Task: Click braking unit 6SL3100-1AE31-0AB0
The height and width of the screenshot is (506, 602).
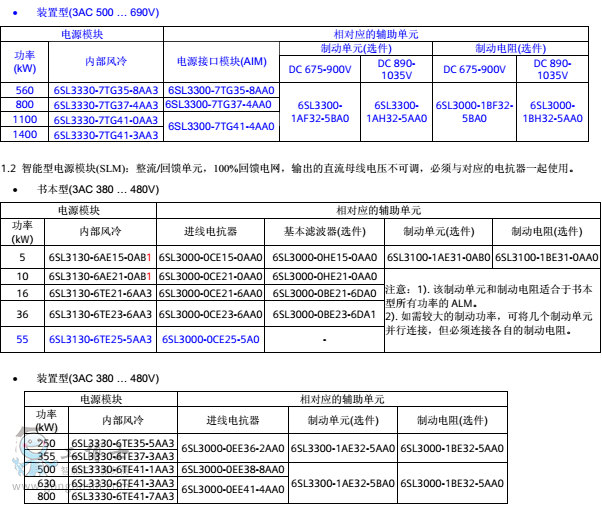Action: tap(438, 257)
